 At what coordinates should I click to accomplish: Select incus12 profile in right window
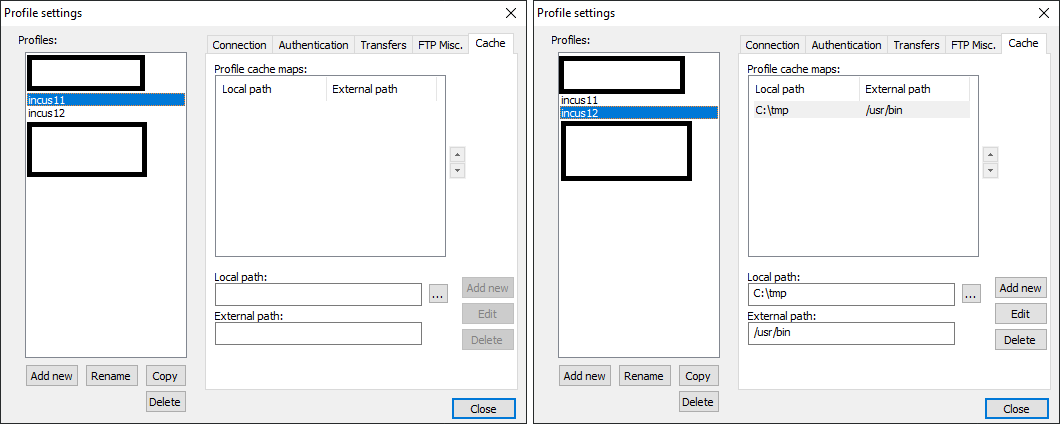coord(638,113)
